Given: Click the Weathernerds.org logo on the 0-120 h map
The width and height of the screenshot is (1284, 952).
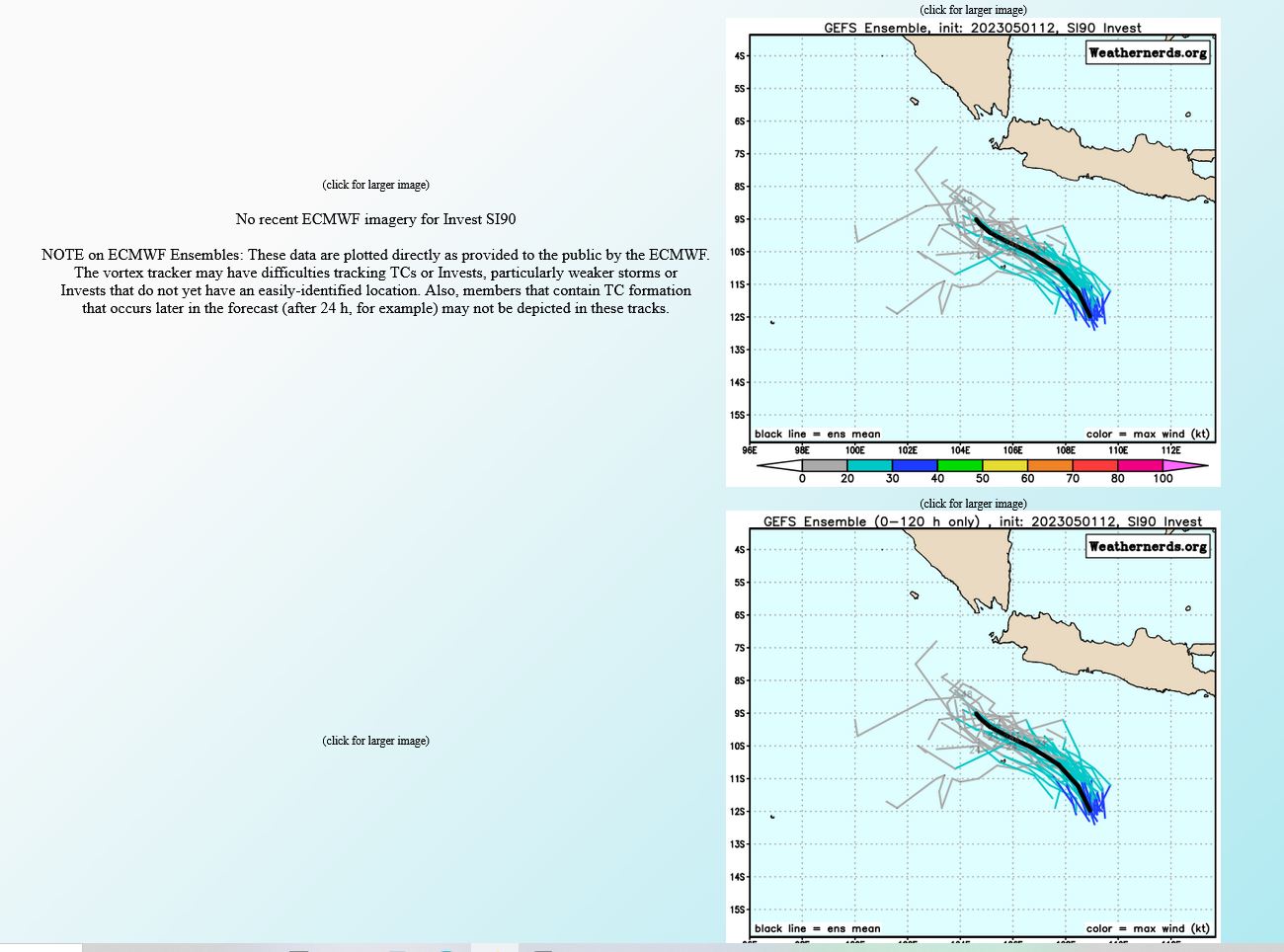Looking at the screenshot, I should point(1148,546).
